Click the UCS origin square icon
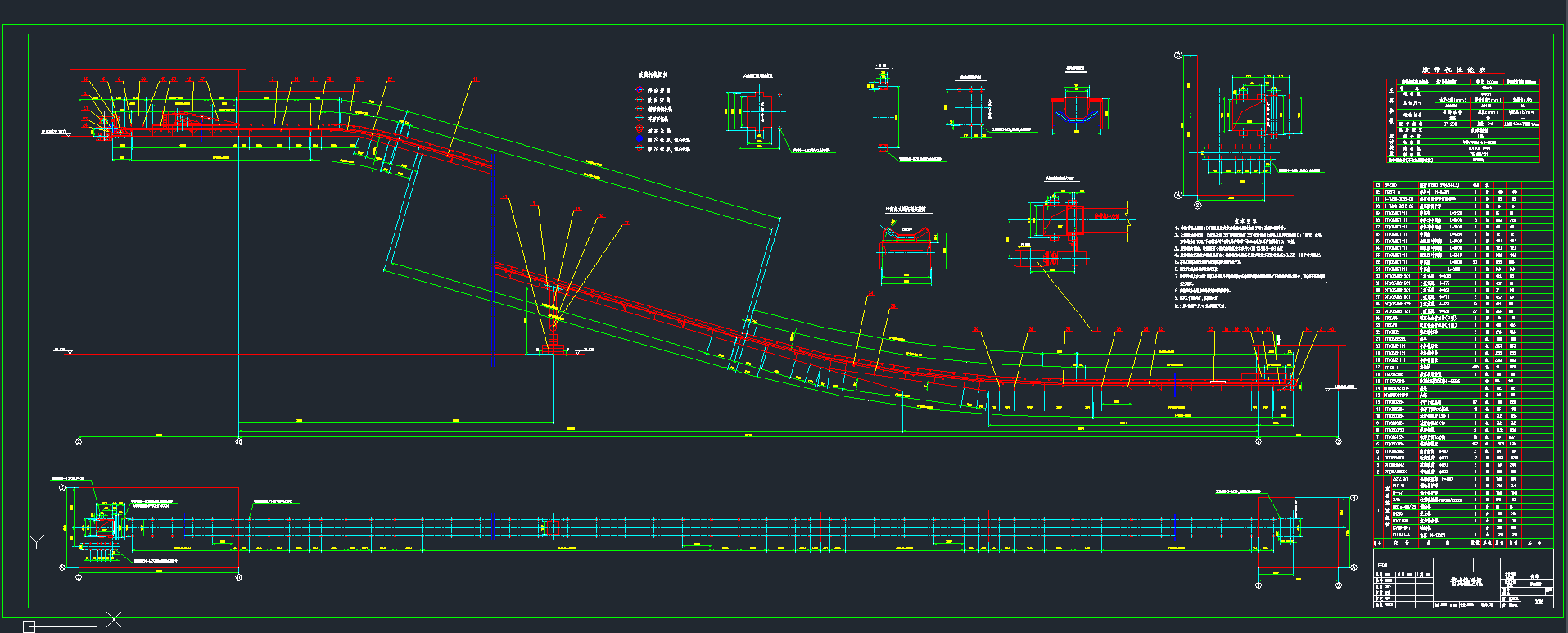This screenshot has height=633, width=1568. 29,626
